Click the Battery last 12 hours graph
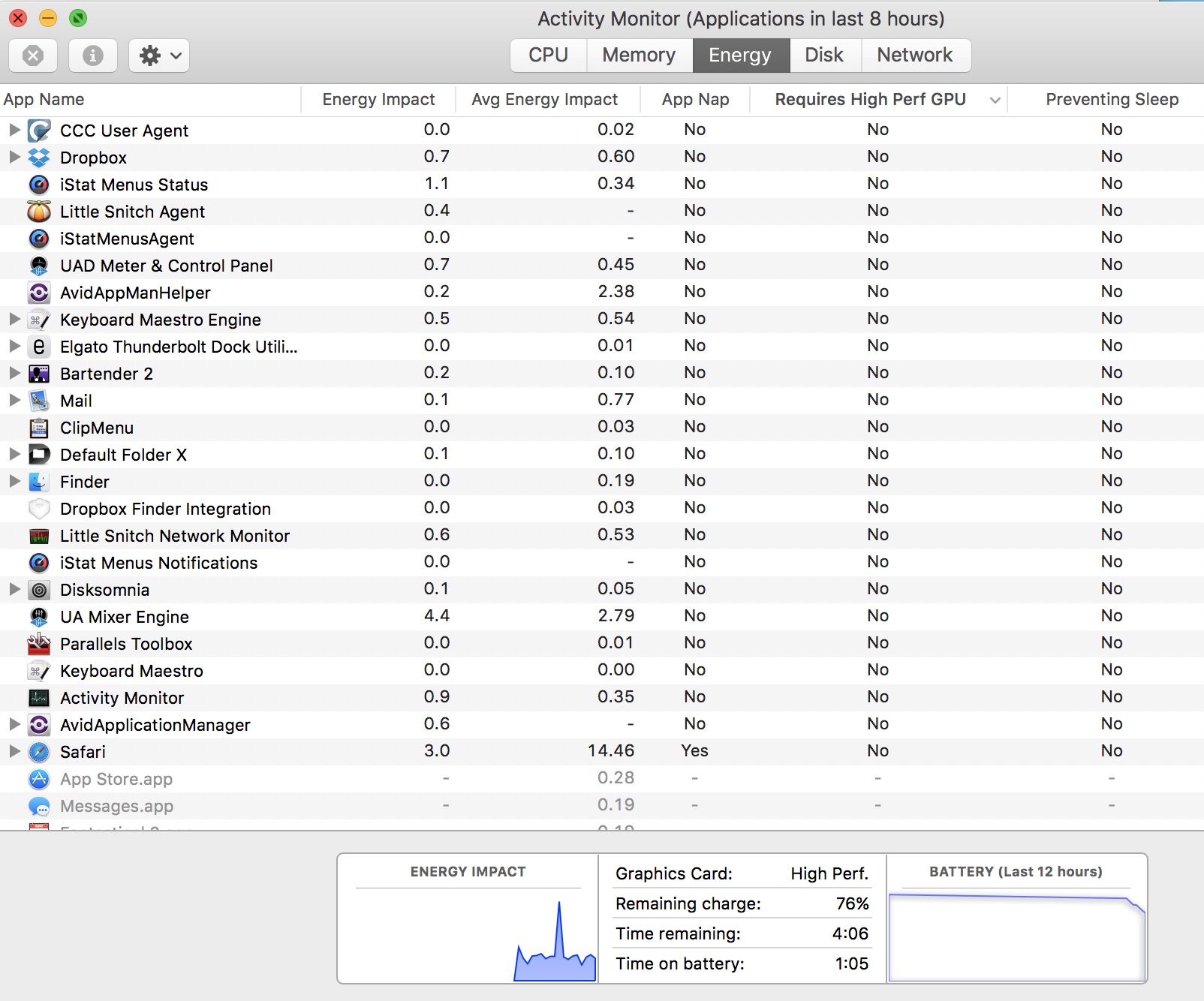 1017,936
